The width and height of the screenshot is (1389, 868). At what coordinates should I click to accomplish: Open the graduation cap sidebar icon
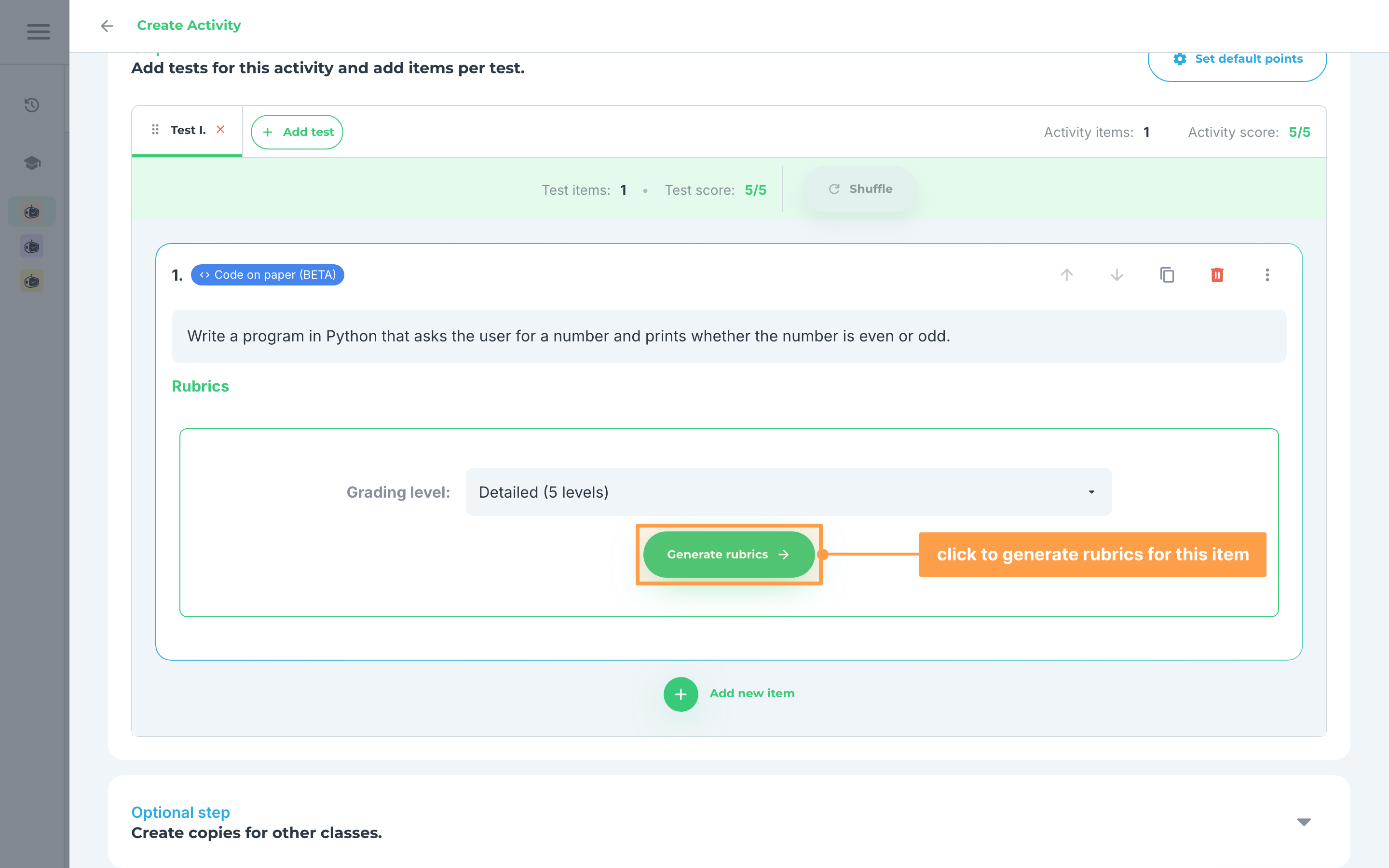pyautogui.click(x=32, y=163)
